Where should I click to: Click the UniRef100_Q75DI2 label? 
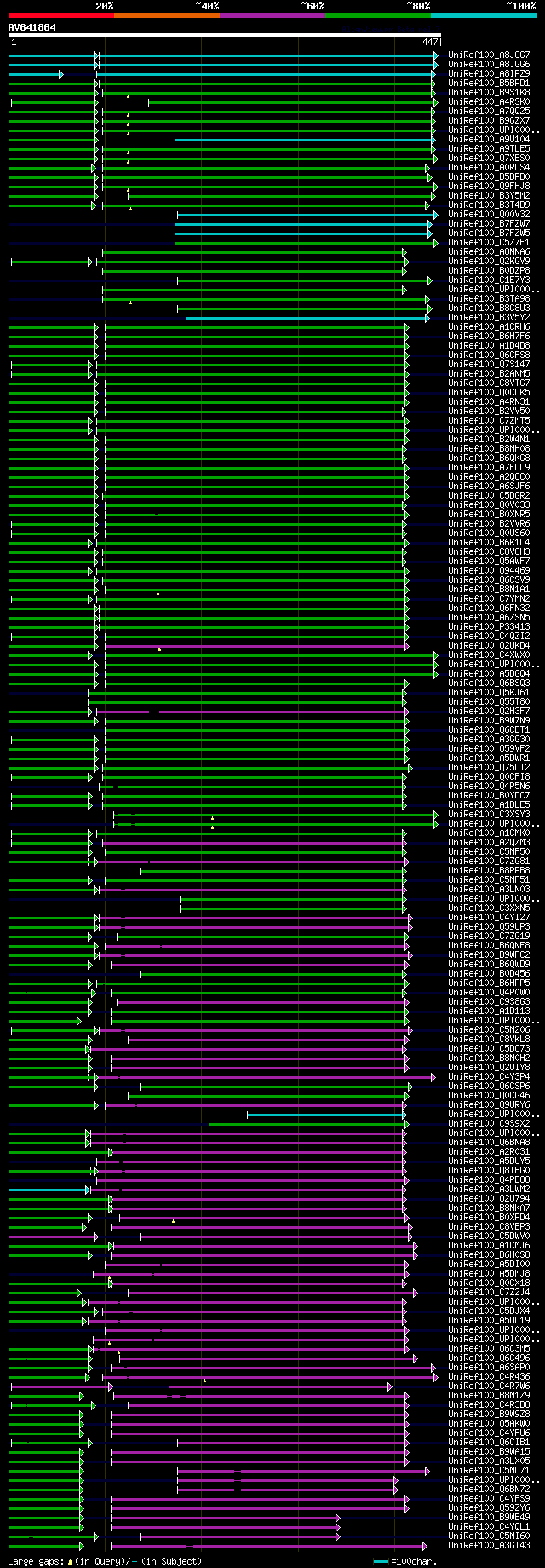489,768
